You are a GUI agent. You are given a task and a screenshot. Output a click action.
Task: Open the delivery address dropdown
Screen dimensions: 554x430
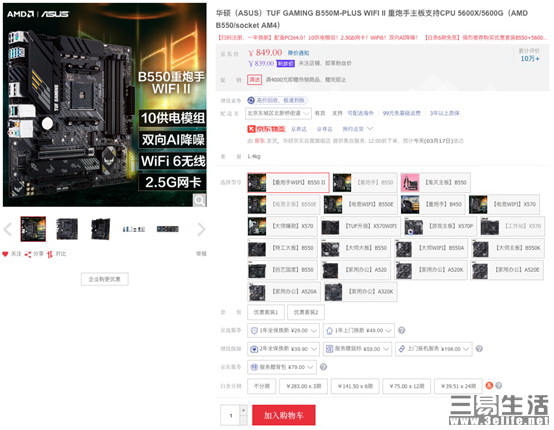click(278, 113)
